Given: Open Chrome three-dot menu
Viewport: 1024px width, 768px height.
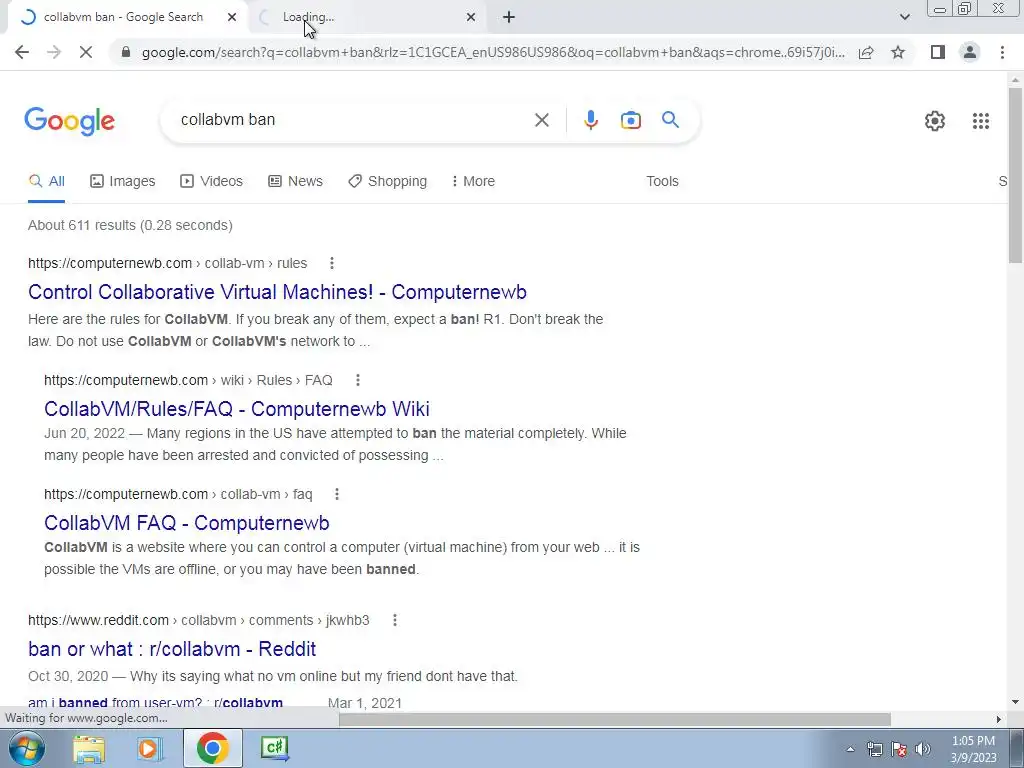Looking at the screenshot, I should pyautogui.click(x=1002, y=52).
